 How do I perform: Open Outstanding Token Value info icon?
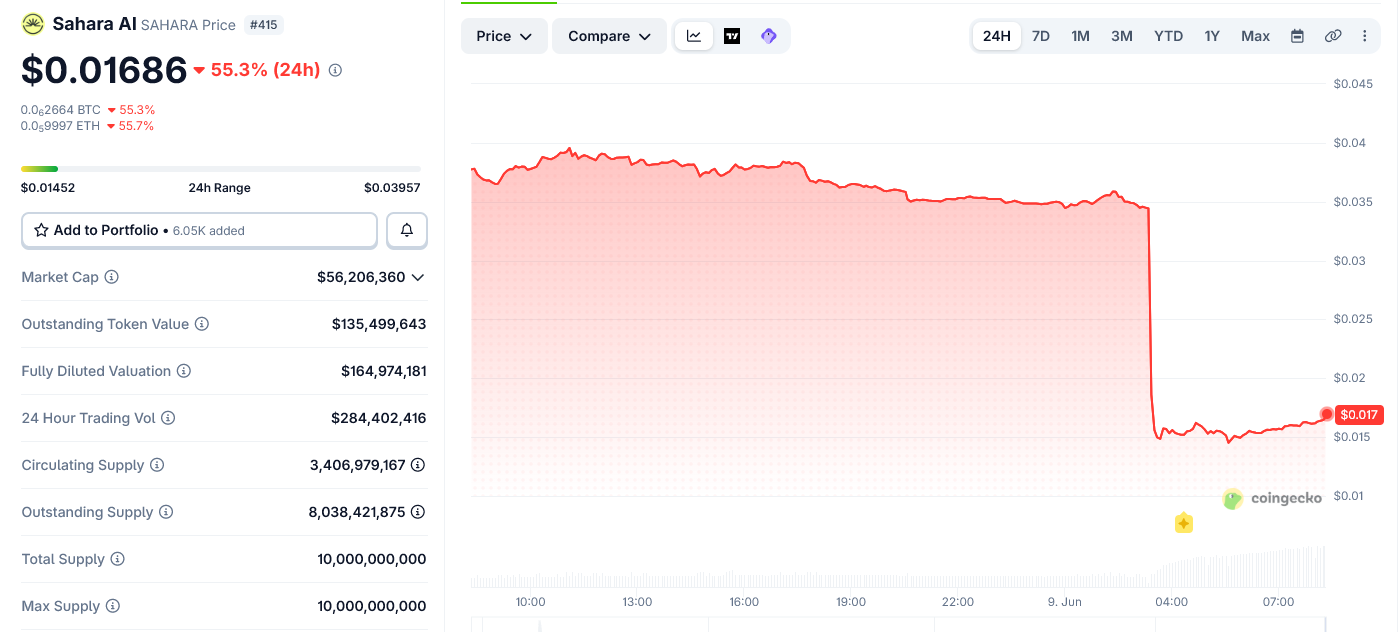tap(202, 324)
